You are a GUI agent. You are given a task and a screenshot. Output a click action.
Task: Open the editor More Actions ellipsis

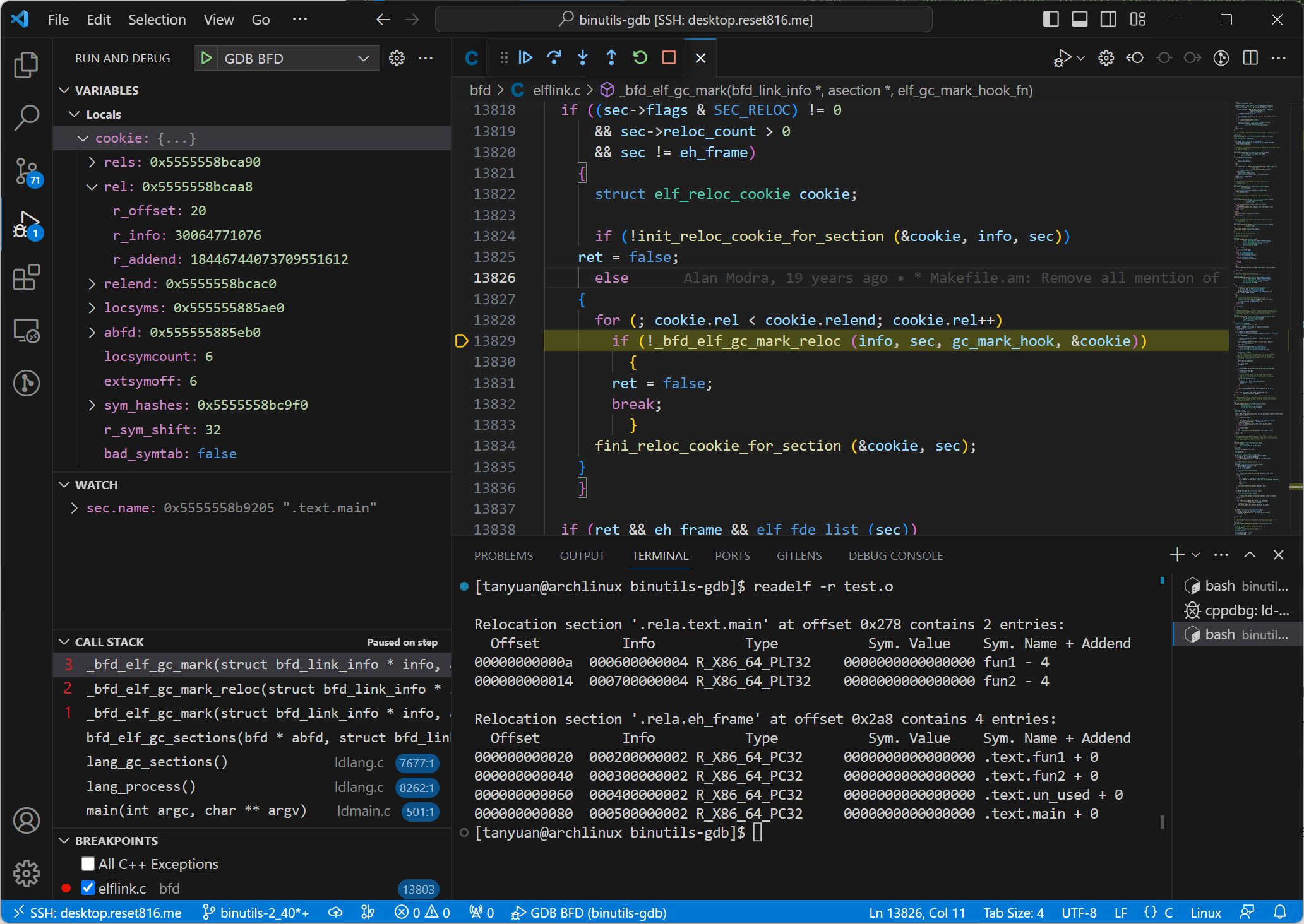1279,58
